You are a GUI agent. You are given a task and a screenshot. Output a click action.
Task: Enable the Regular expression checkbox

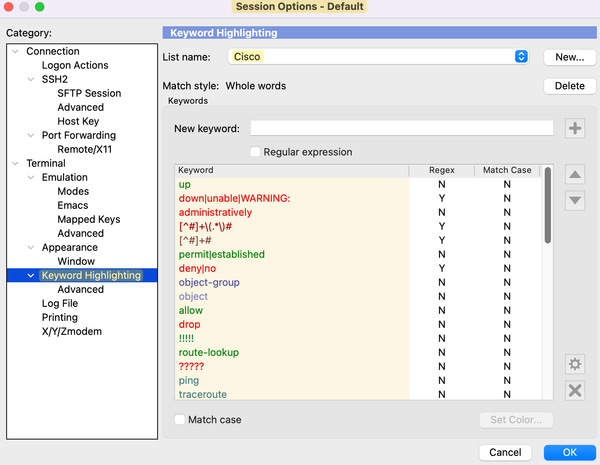coord(255,152)
